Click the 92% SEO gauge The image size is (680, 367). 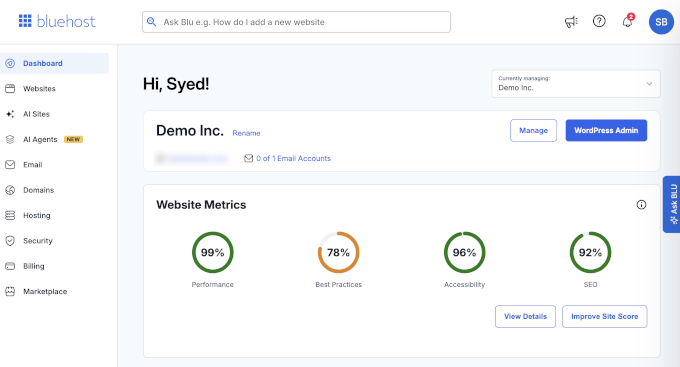(590, 252)
